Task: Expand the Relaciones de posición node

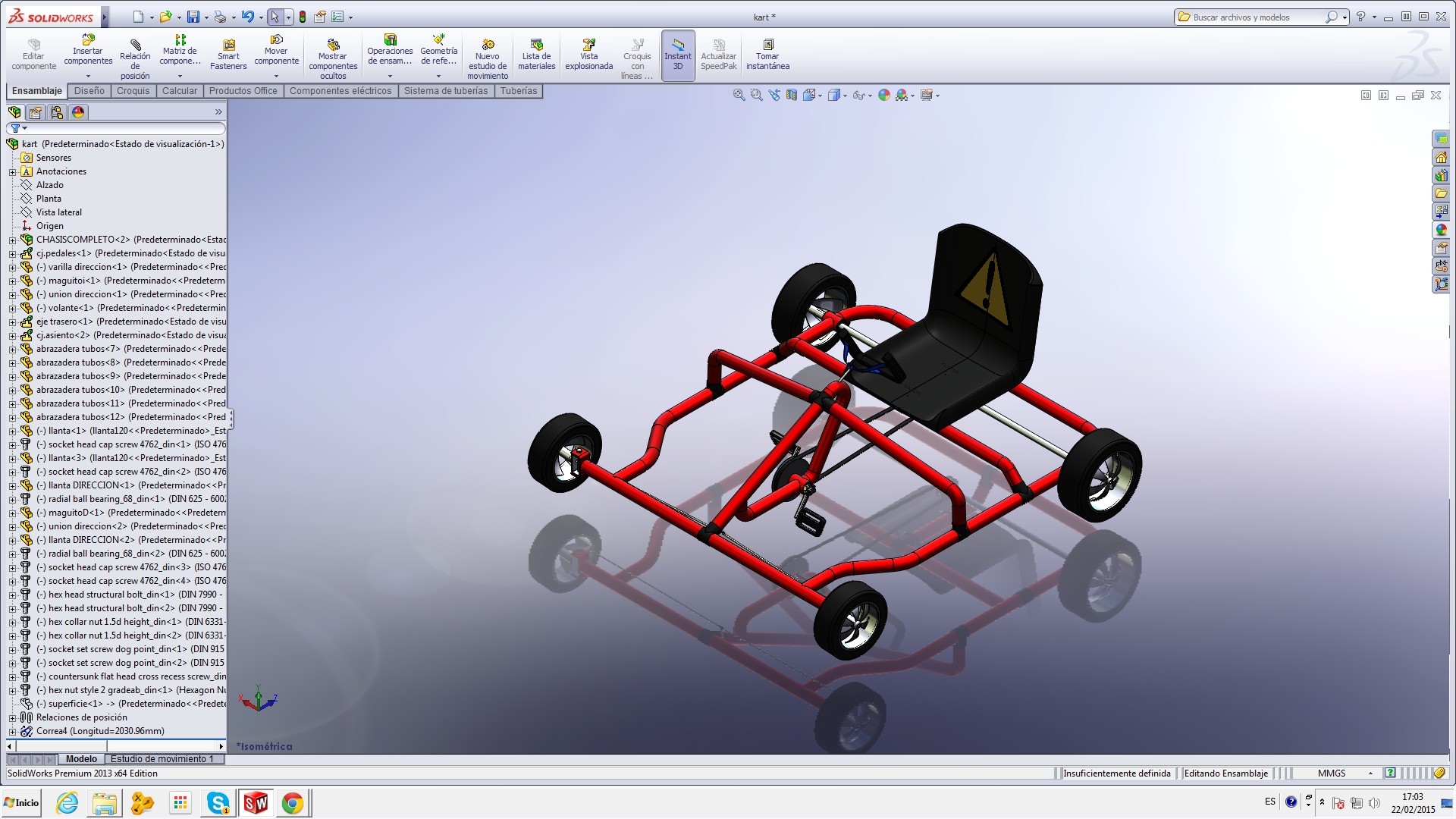Action: (x=12, y=718)
